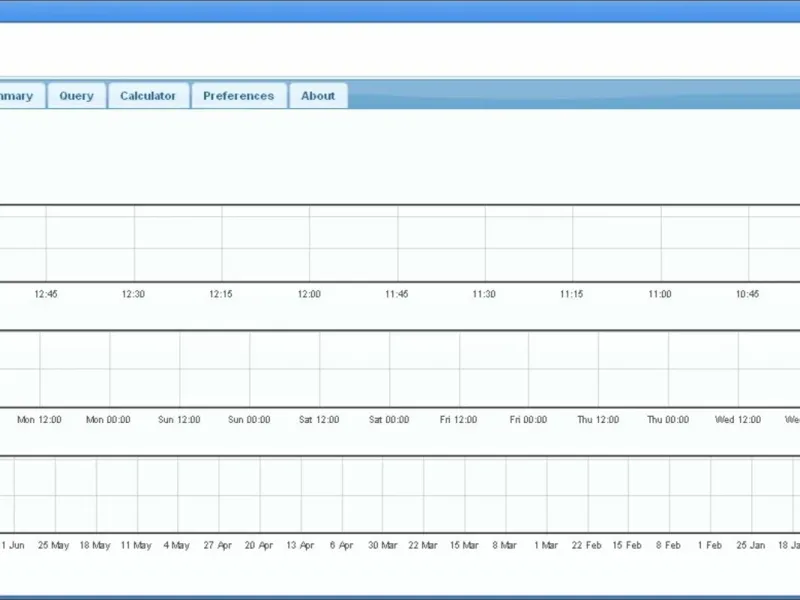Screen dimensions: 800x600
Task: Click the 1 Mar date label
Action: click(546, 545)
